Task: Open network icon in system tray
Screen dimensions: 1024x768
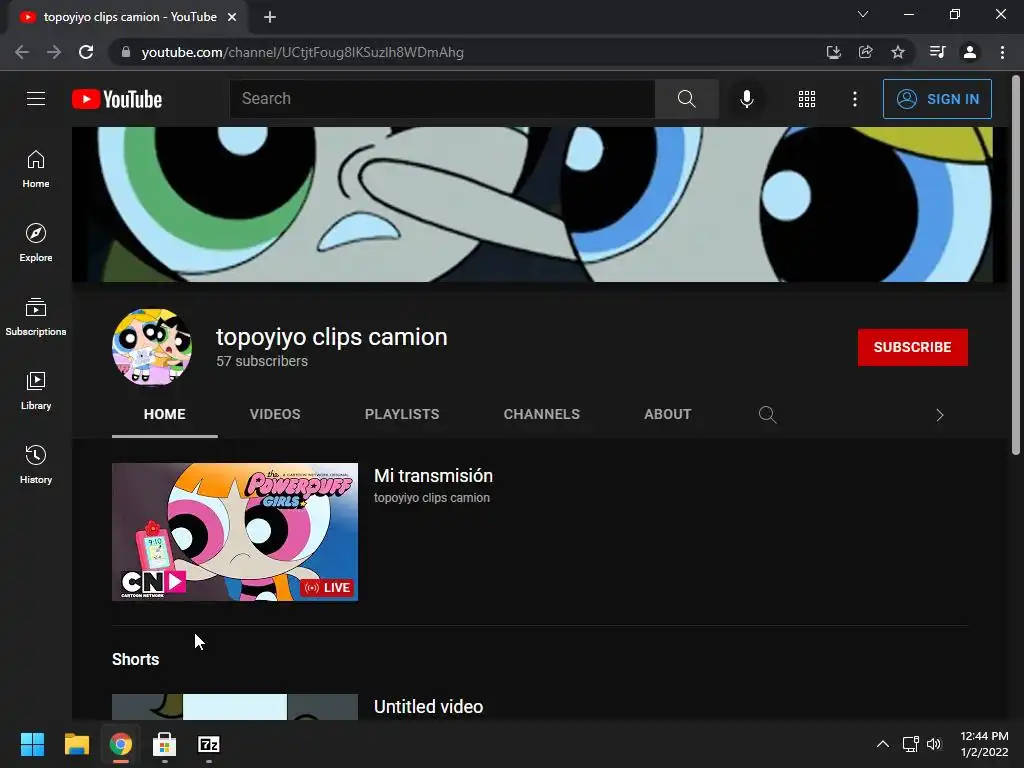Action: click(910, 744)
